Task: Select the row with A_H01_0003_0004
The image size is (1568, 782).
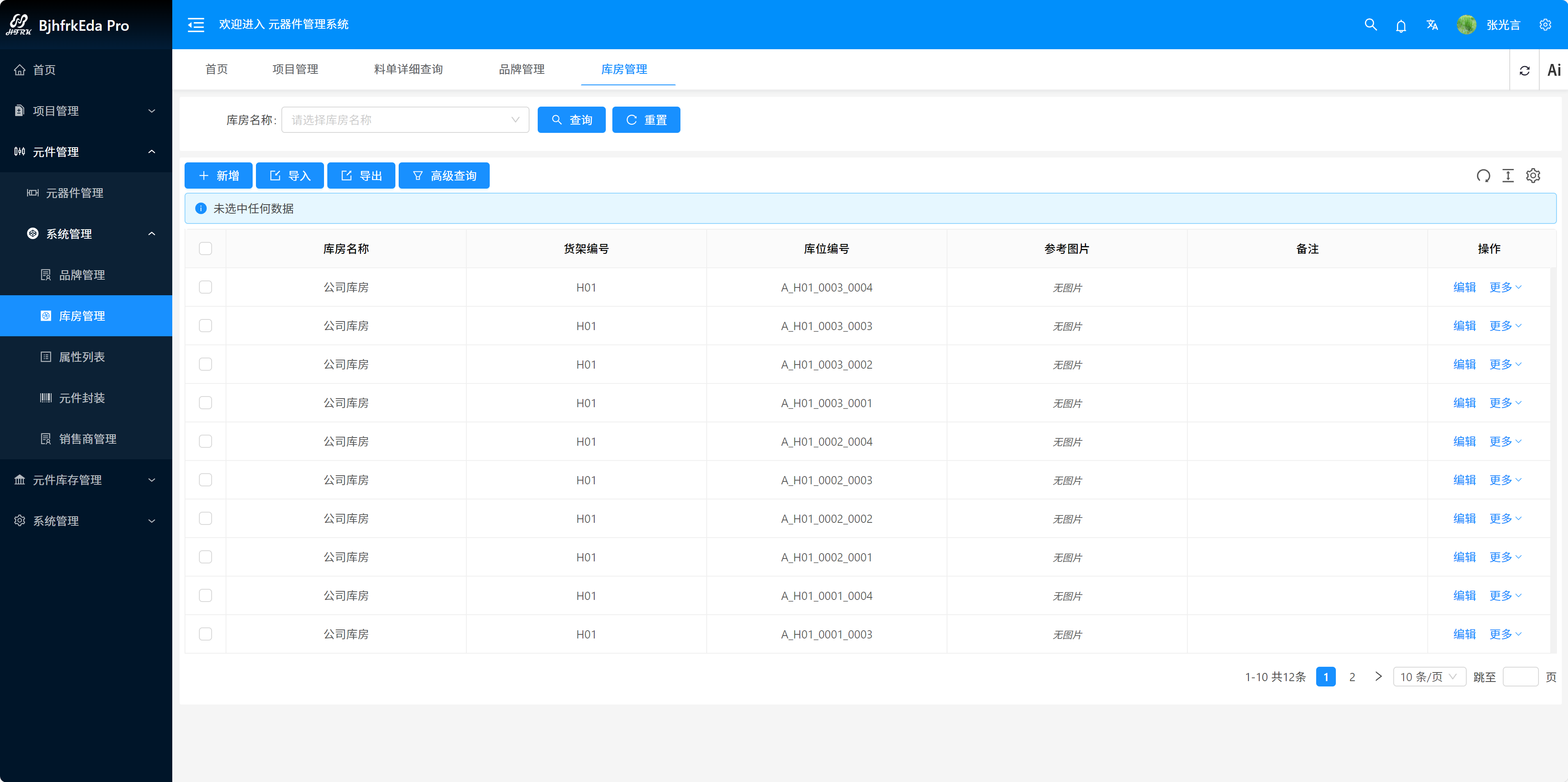Action: tap(206, 287)
